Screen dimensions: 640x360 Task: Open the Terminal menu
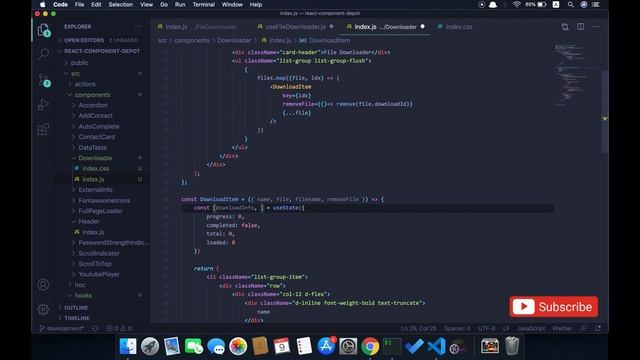[204, 4]
